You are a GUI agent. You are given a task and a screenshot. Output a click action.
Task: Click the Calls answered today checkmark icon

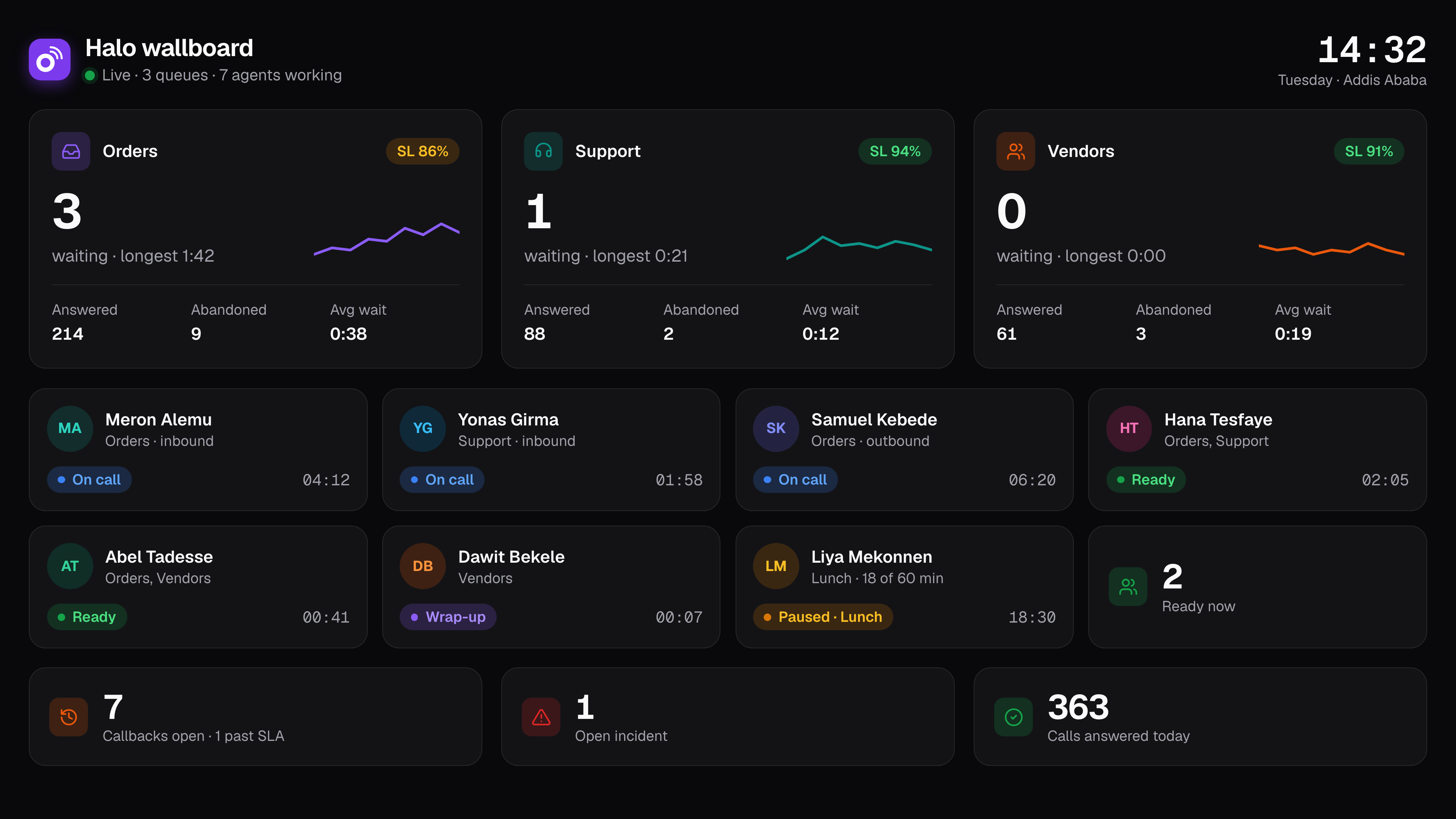1014,717
